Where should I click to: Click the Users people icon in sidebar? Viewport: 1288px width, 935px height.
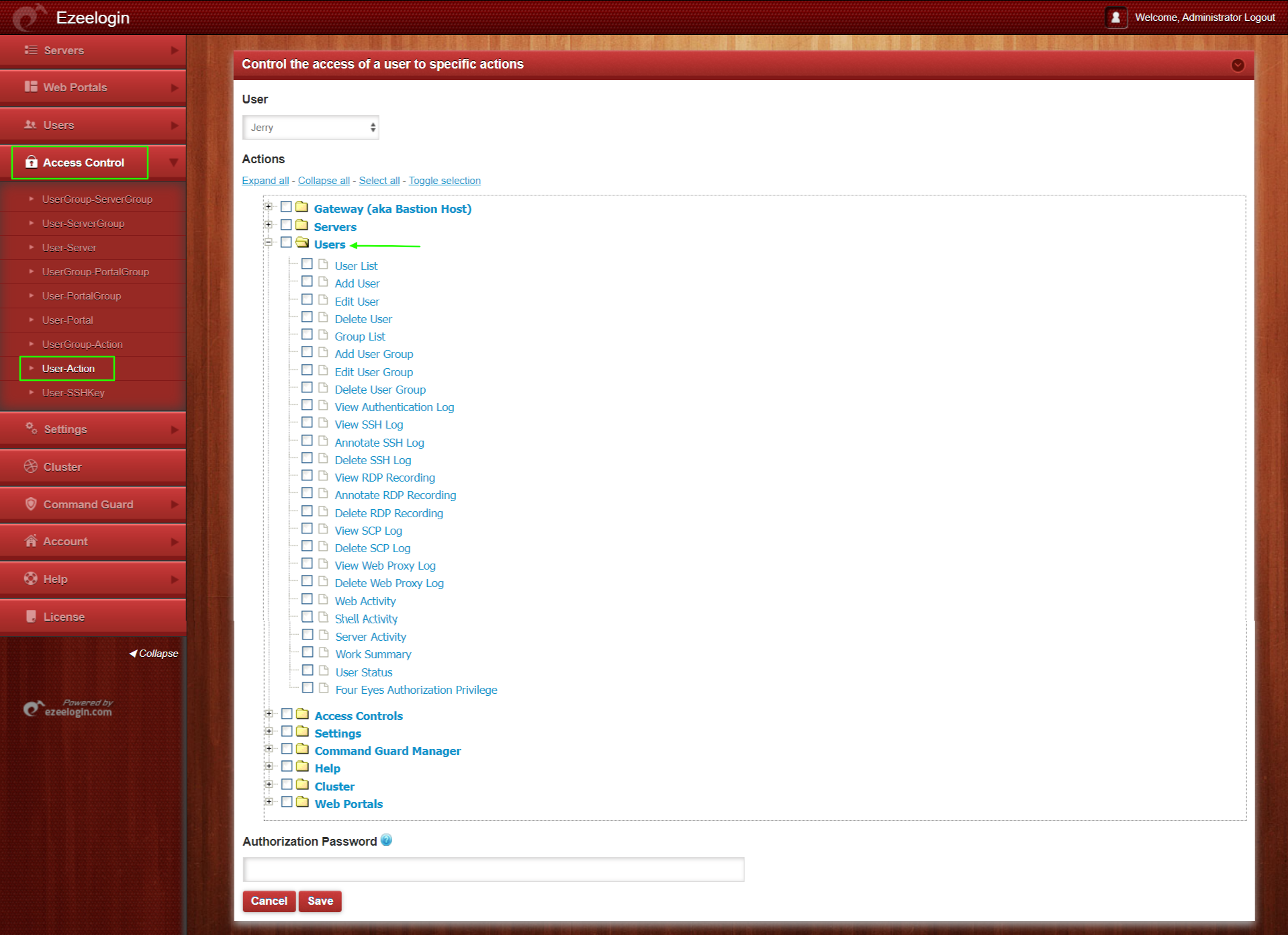(x=31, y=124)
